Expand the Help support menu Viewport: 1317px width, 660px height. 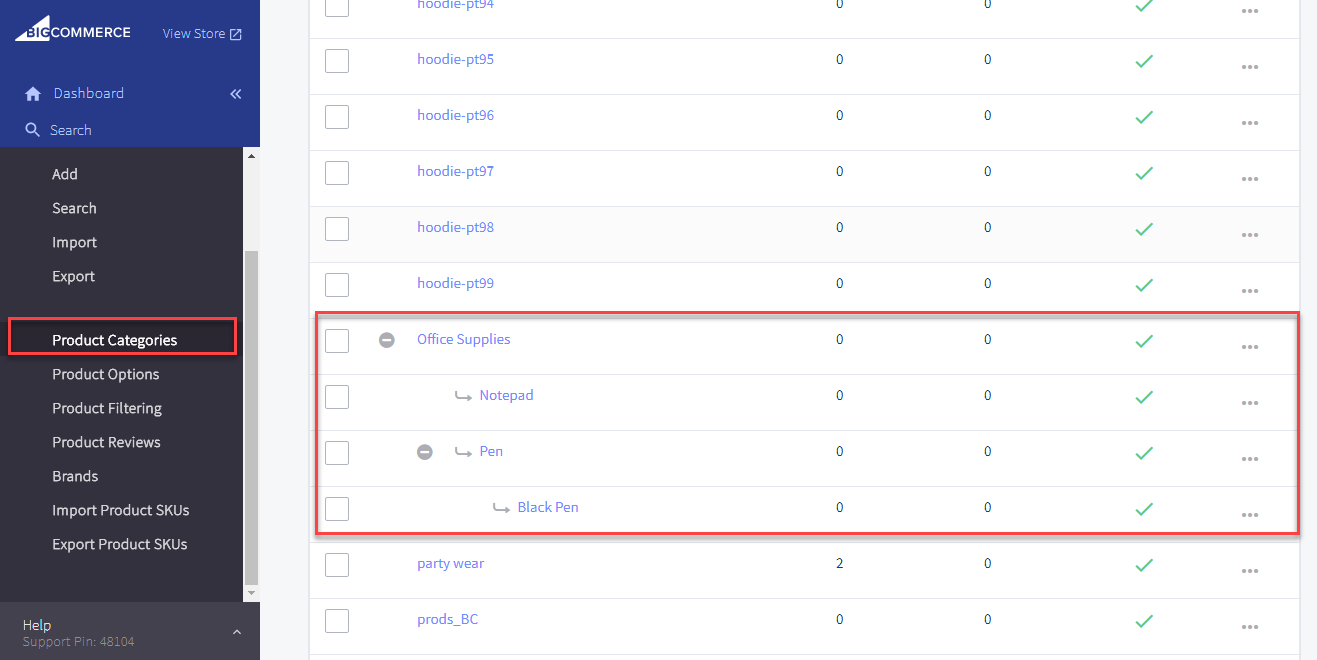[236, 632]
